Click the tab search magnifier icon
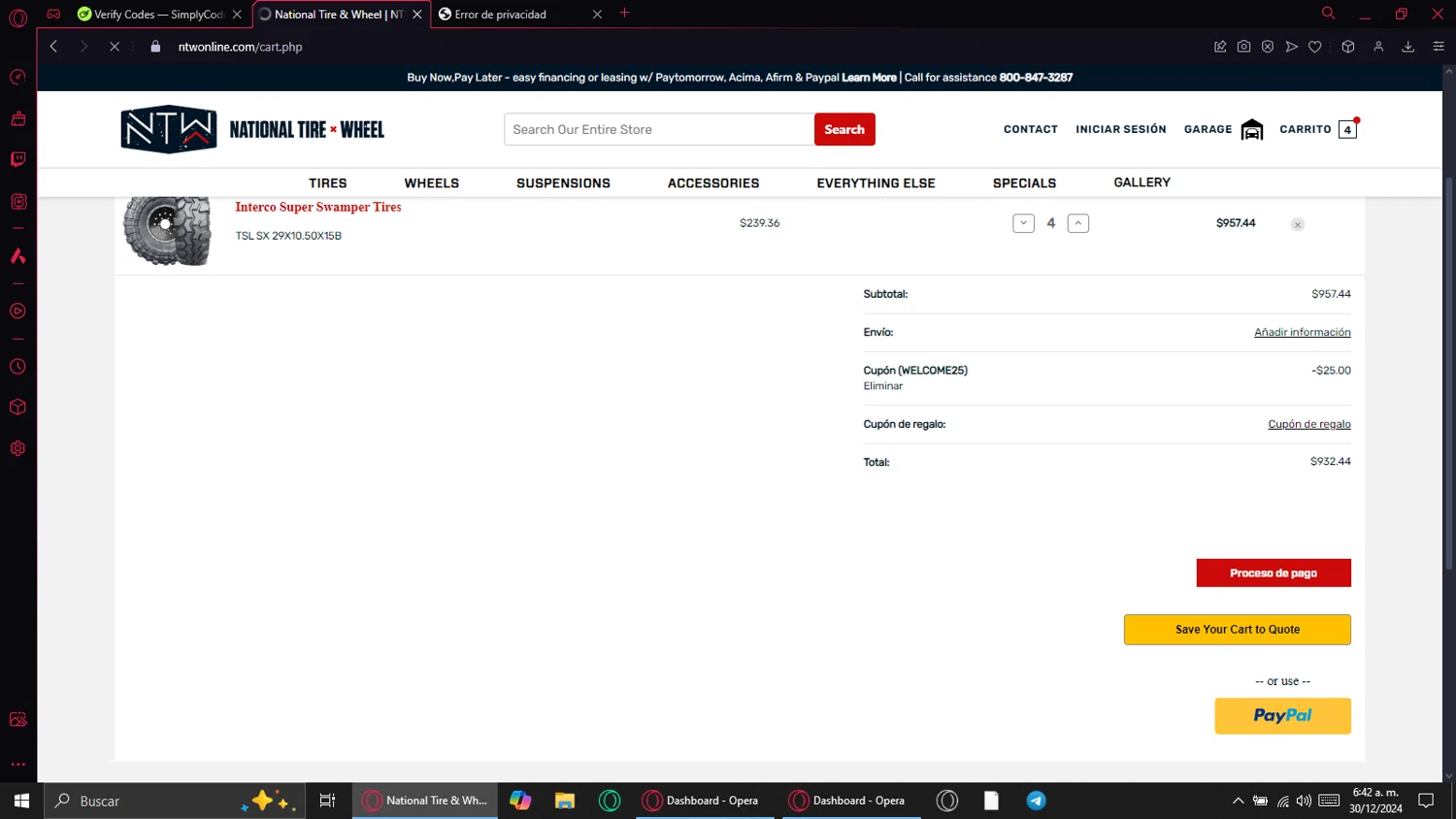 point(1328,14)
